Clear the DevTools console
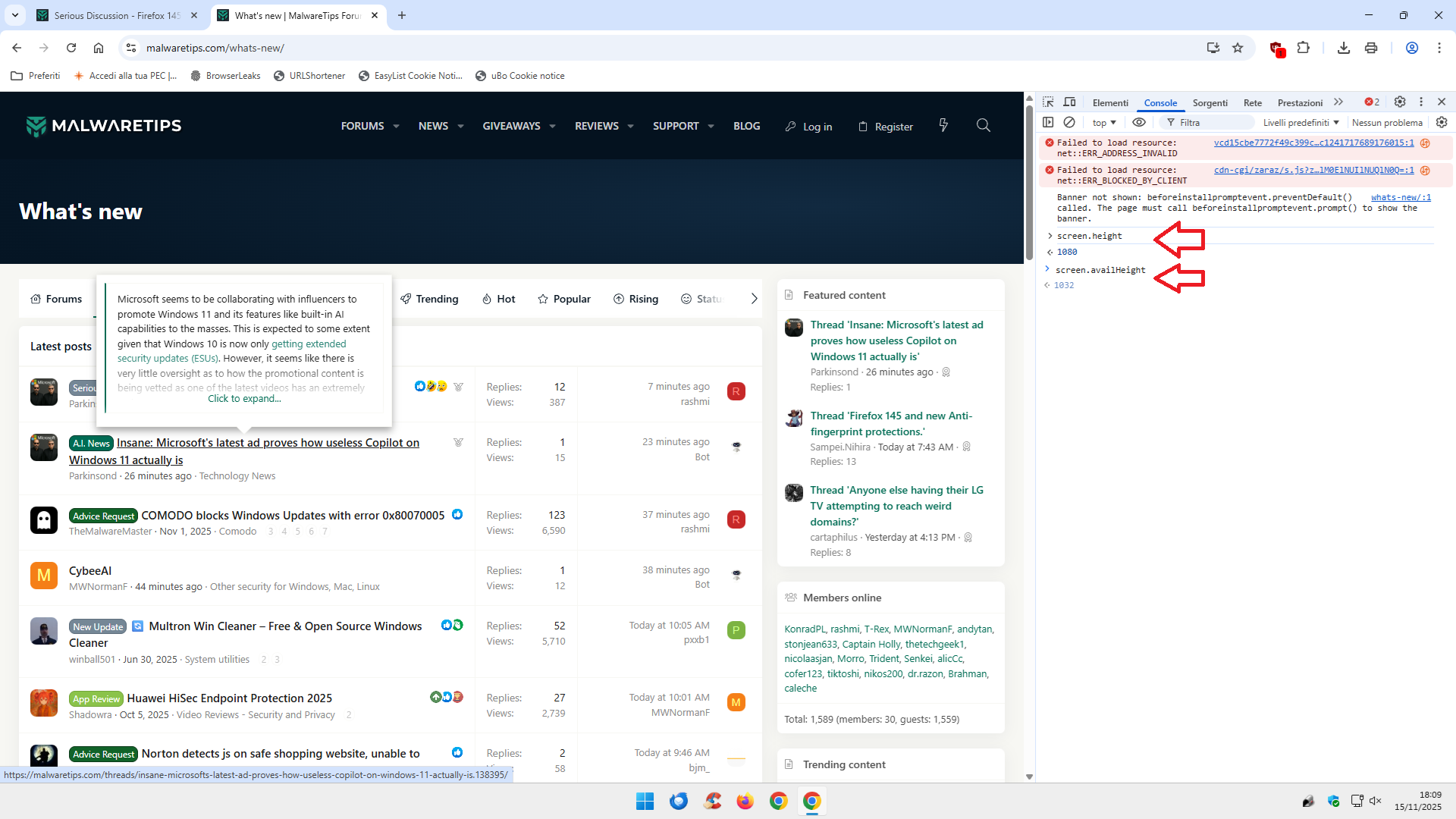1456x819 pixels. 1069,122
